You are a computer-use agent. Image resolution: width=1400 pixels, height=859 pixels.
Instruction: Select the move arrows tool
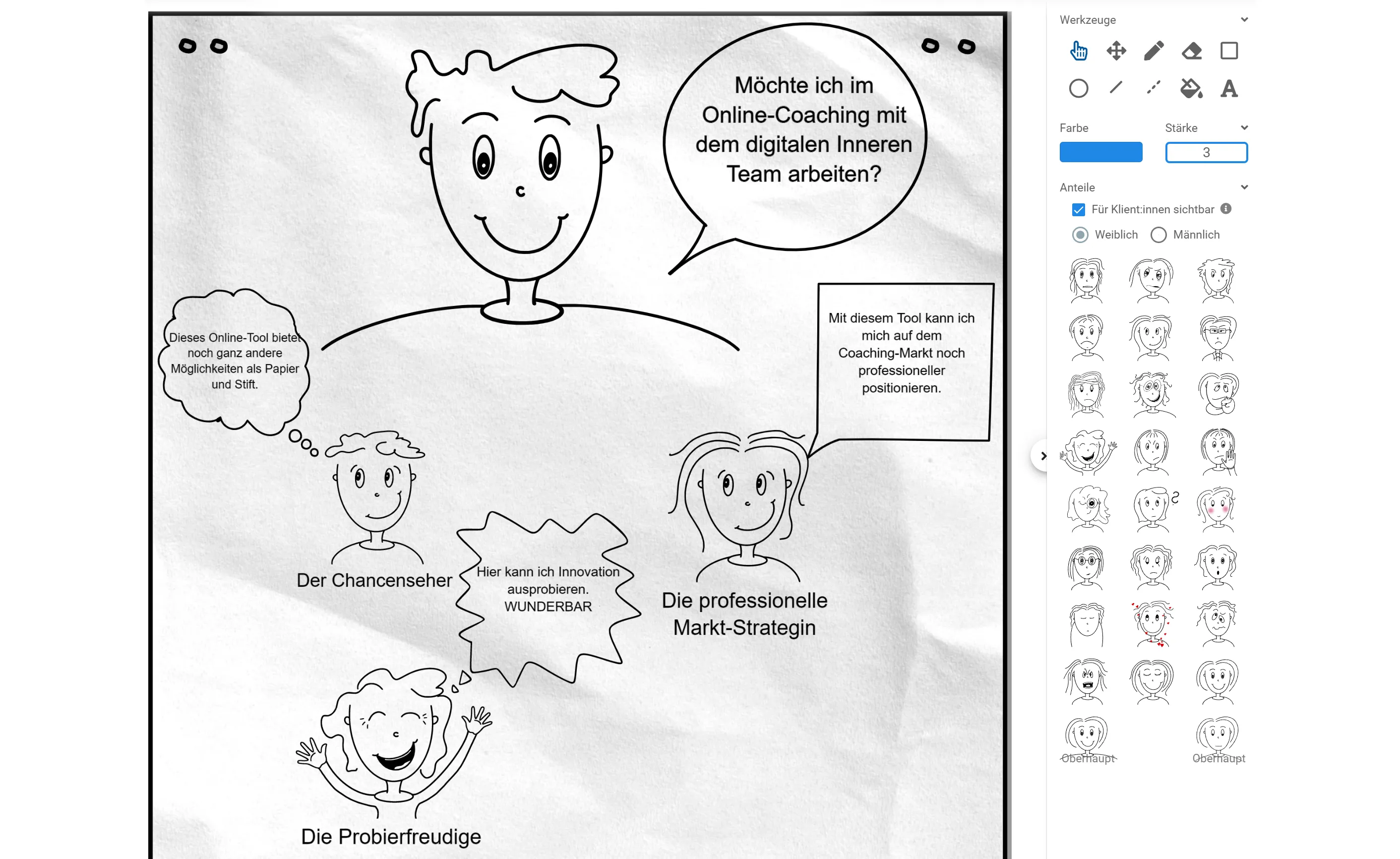(1116, 51)
